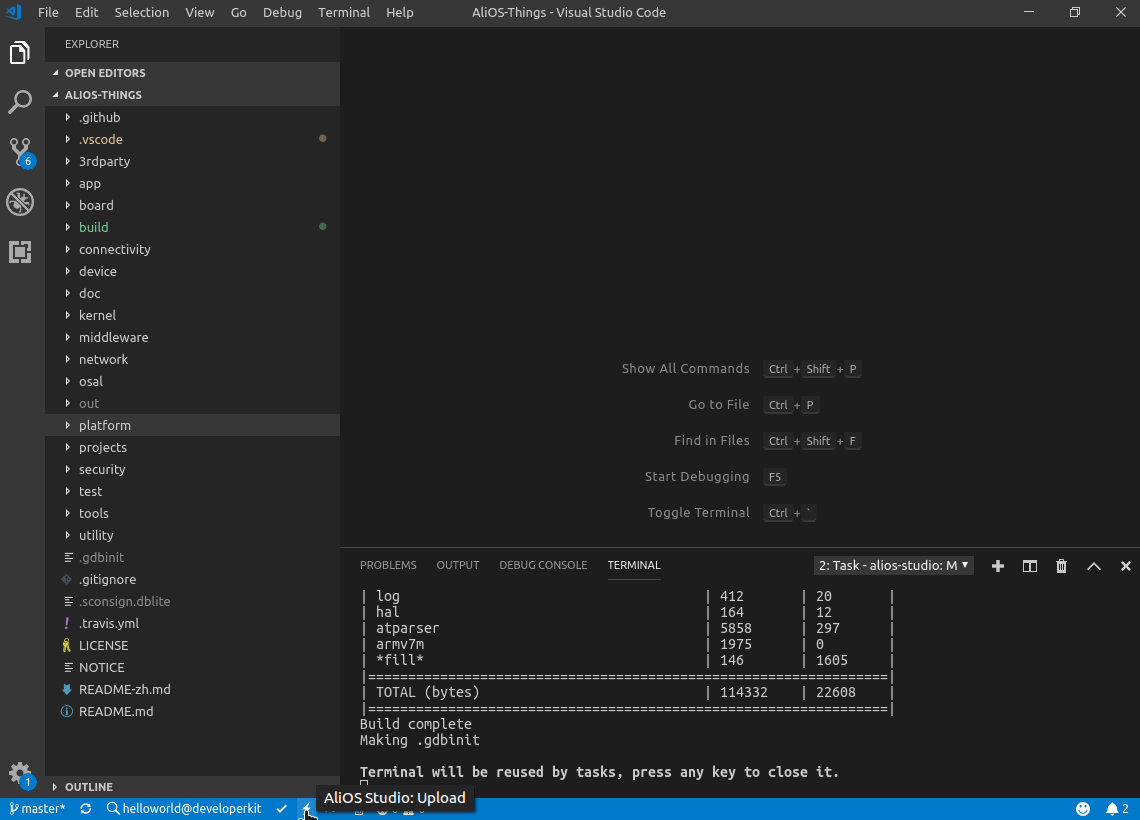The image size is (1140, 820).
Task: Open the Manage gear icon
Action: point(20,773)
